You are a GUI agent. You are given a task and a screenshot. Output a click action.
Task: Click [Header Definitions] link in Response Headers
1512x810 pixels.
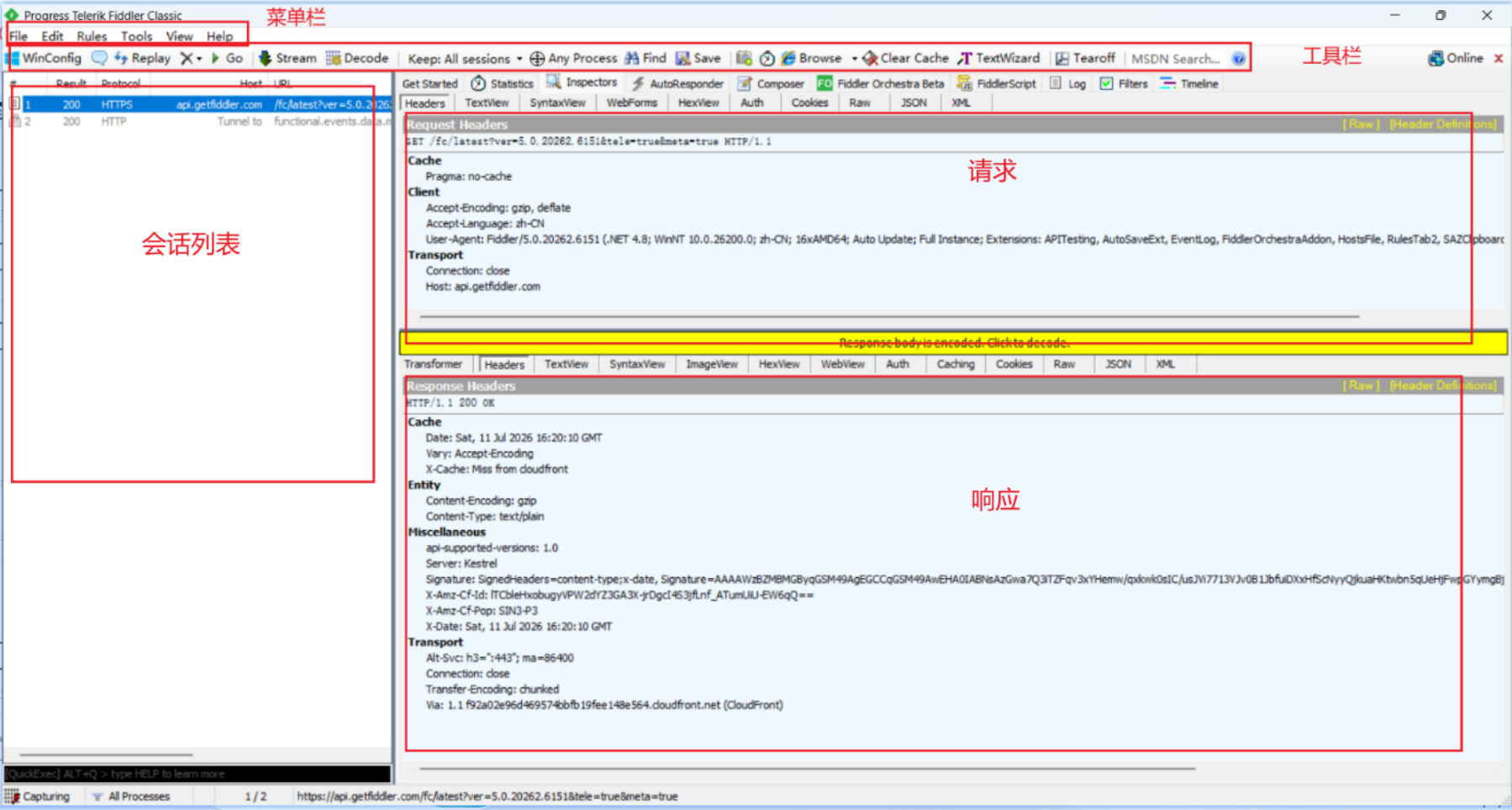1443,386
